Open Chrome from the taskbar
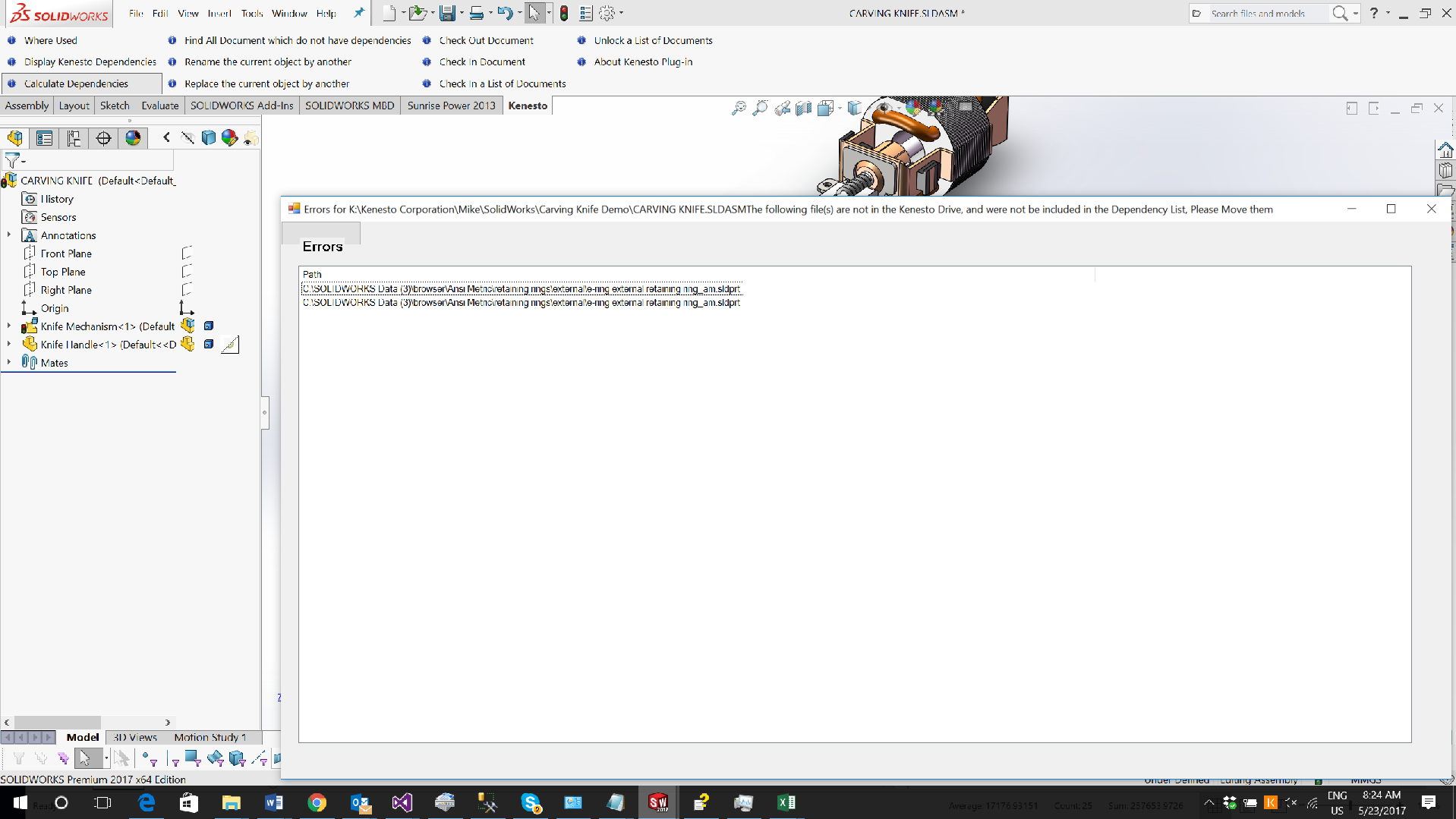Viewport: 1456px width, 819px height. coord(317,802)
